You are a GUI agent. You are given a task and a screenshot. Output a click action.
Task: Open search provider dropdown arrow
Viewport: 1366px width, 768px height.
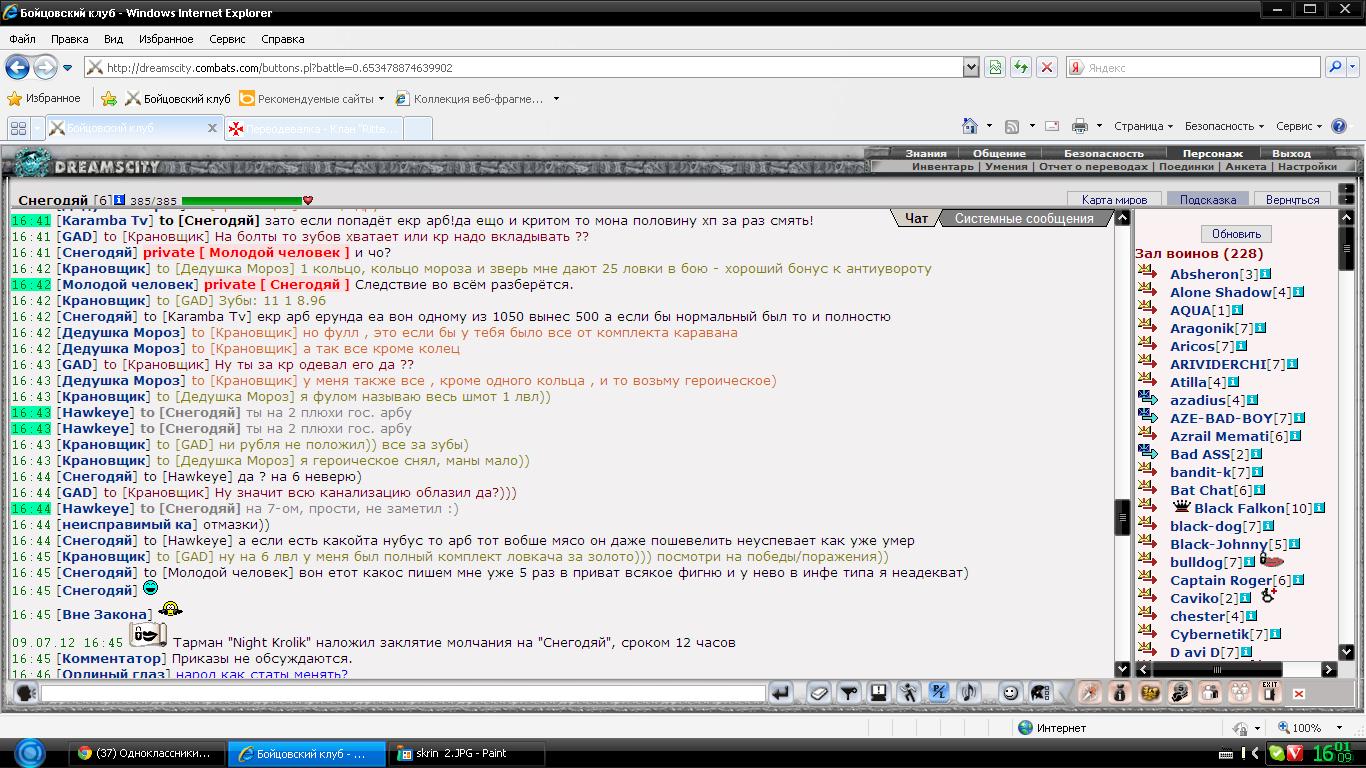tap(1353, 68)
